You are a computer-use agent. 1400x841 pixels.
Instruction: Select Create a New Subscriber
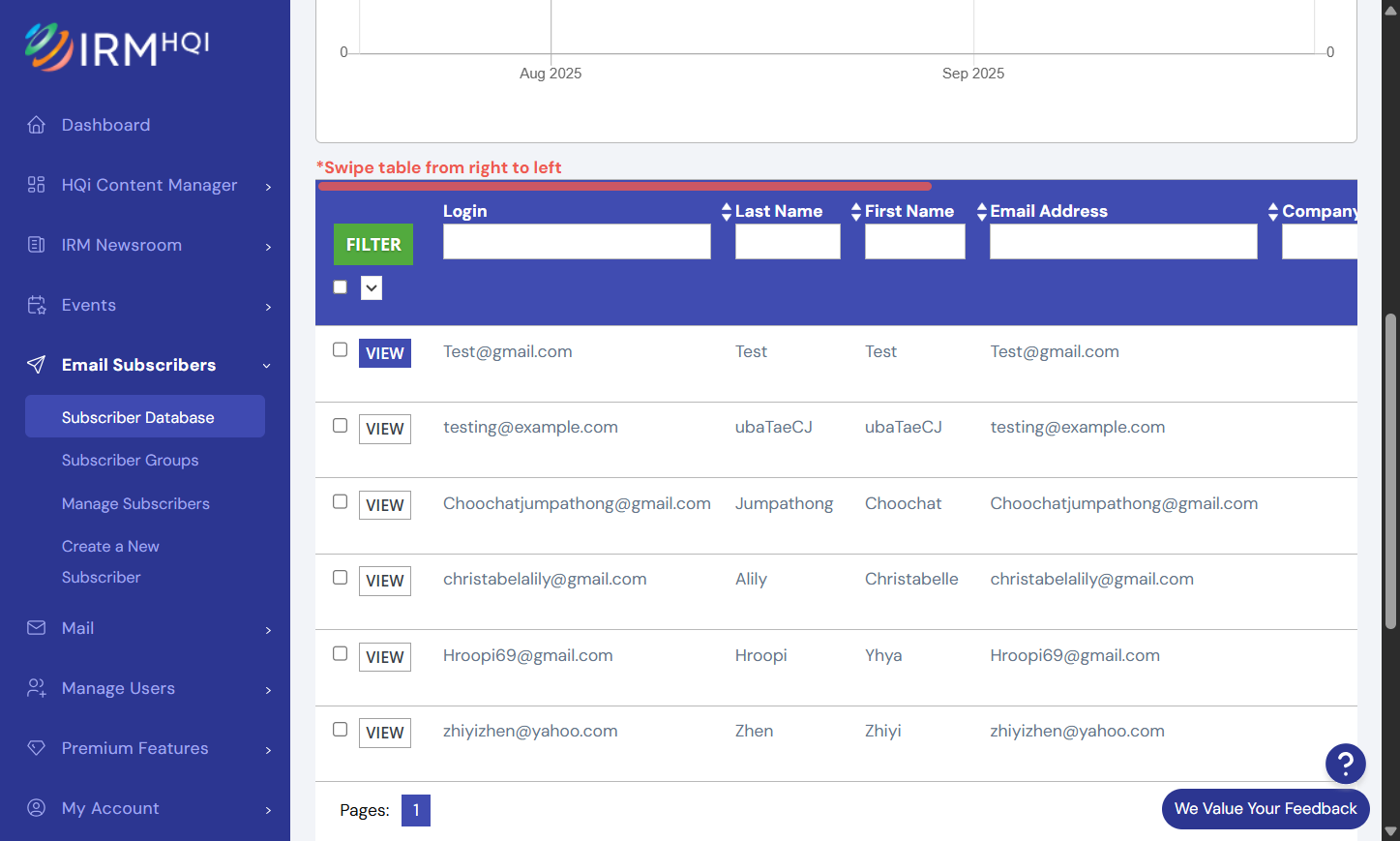110,561
